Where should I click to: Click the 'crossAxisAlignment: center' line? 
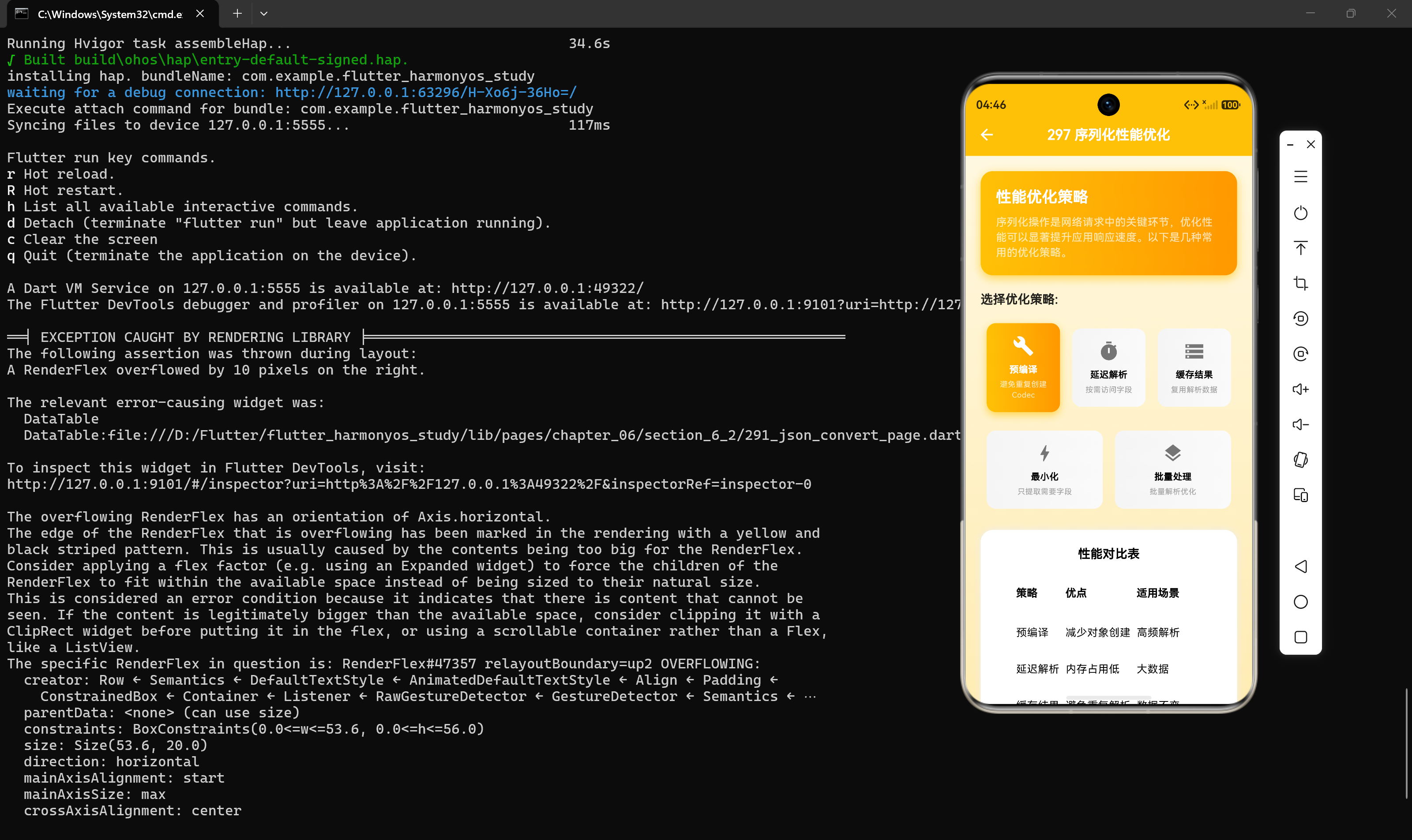click(132, 810)
